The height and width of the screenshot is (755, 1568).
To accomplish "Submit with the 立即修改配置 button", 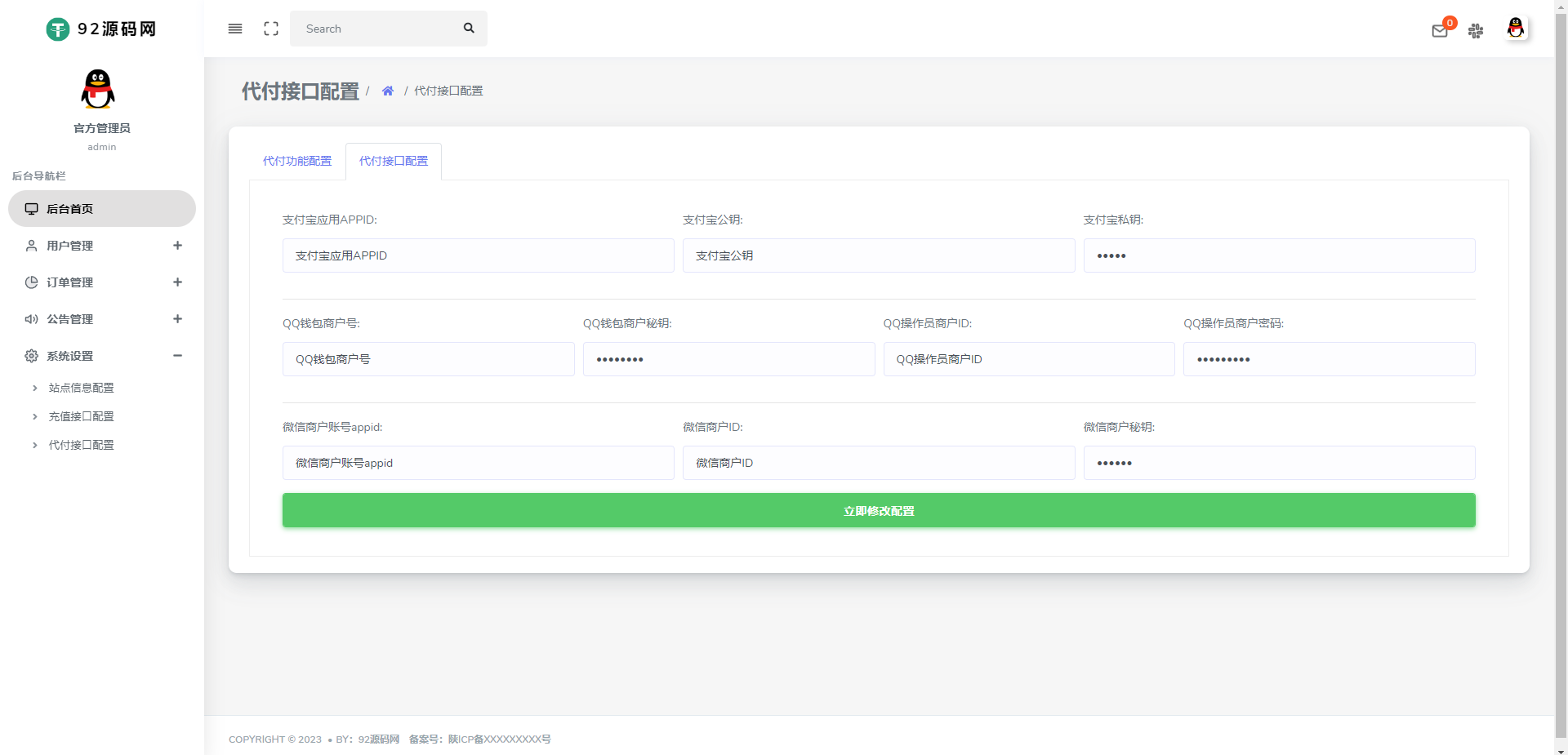I will click(879, 511).
